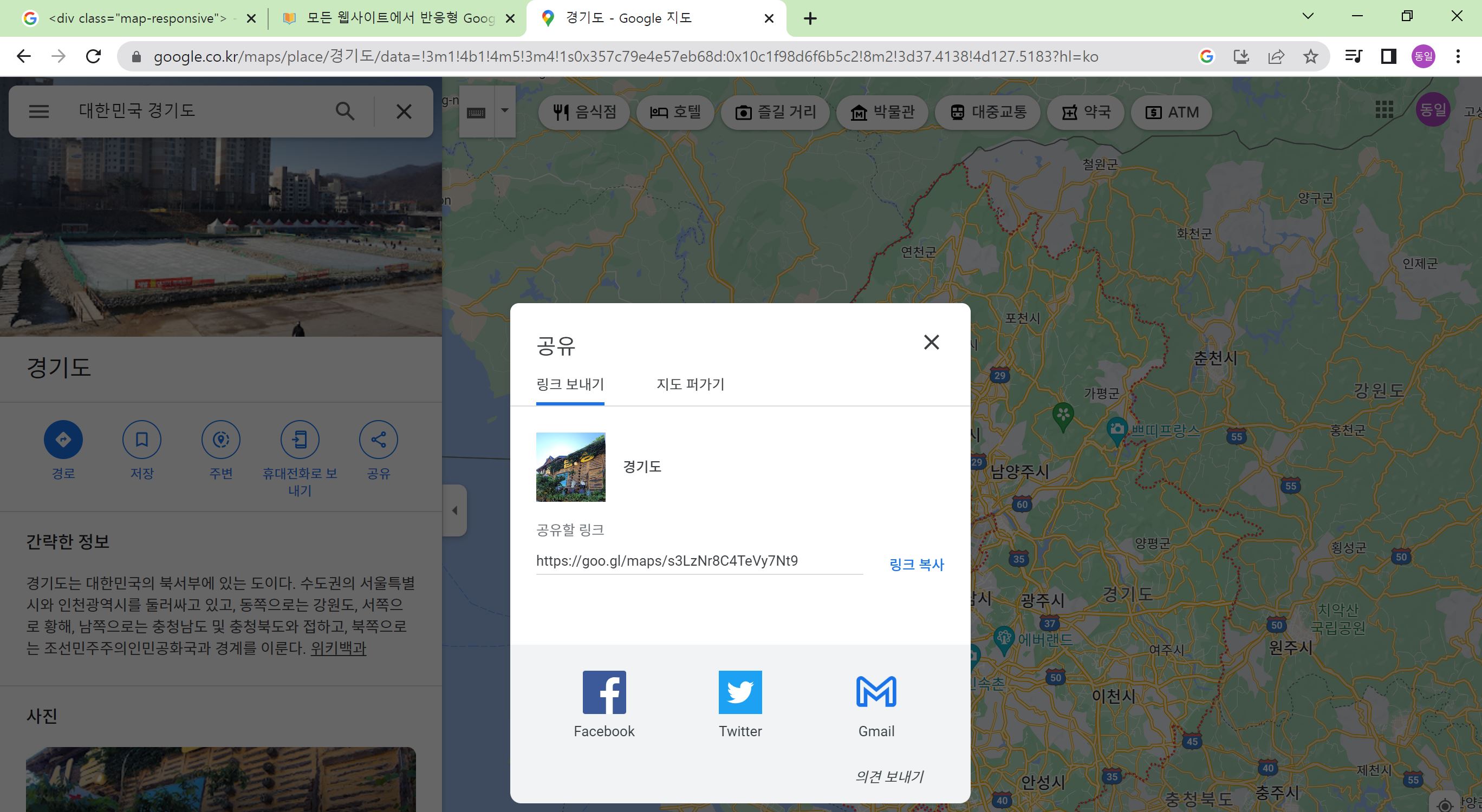
Task: Click the 저장 bookmark icon
Action: 141,440
